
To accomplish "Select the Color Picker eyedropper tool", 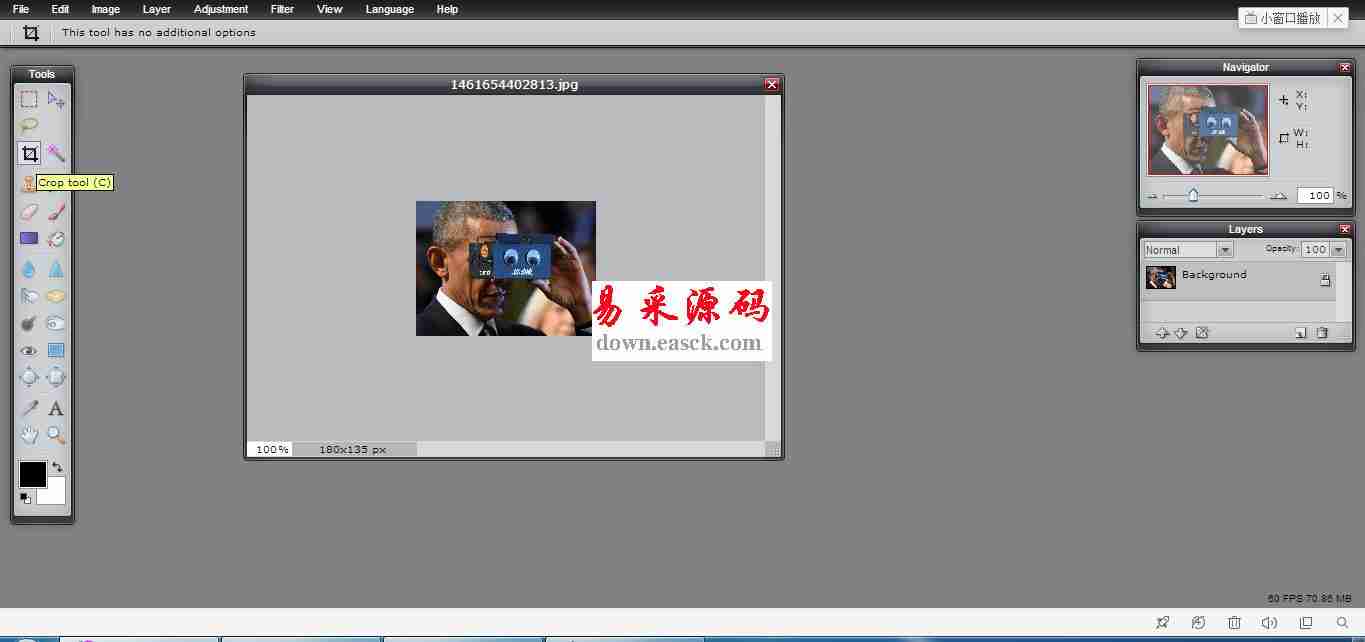I will point(29,408).
